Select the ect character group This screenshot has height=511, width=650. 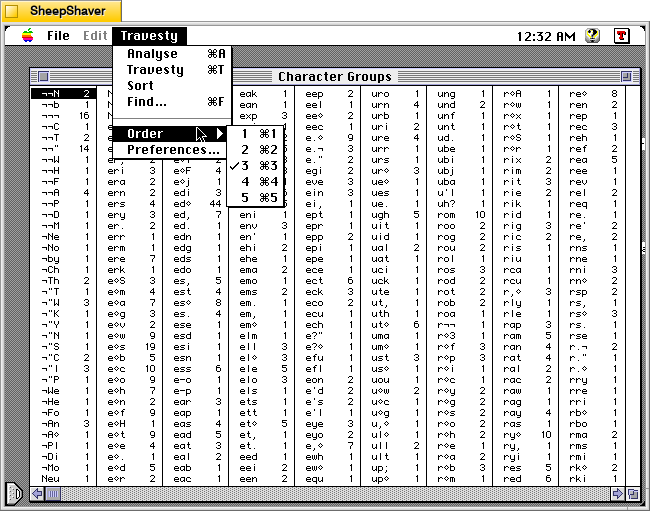click(x=327, y=281)
